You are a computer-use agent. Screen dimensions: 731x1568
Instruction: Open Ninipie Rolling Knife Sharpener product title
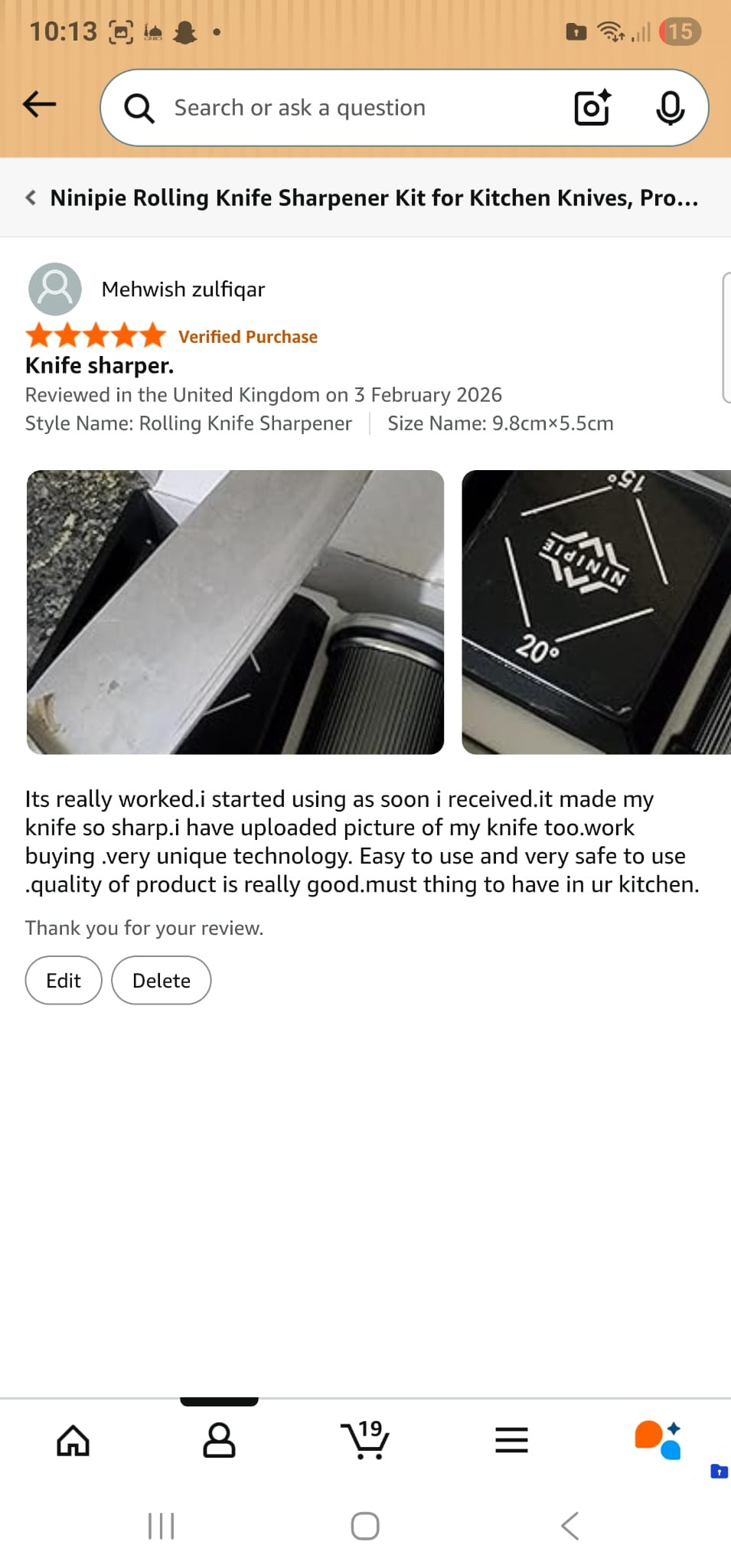374,198
